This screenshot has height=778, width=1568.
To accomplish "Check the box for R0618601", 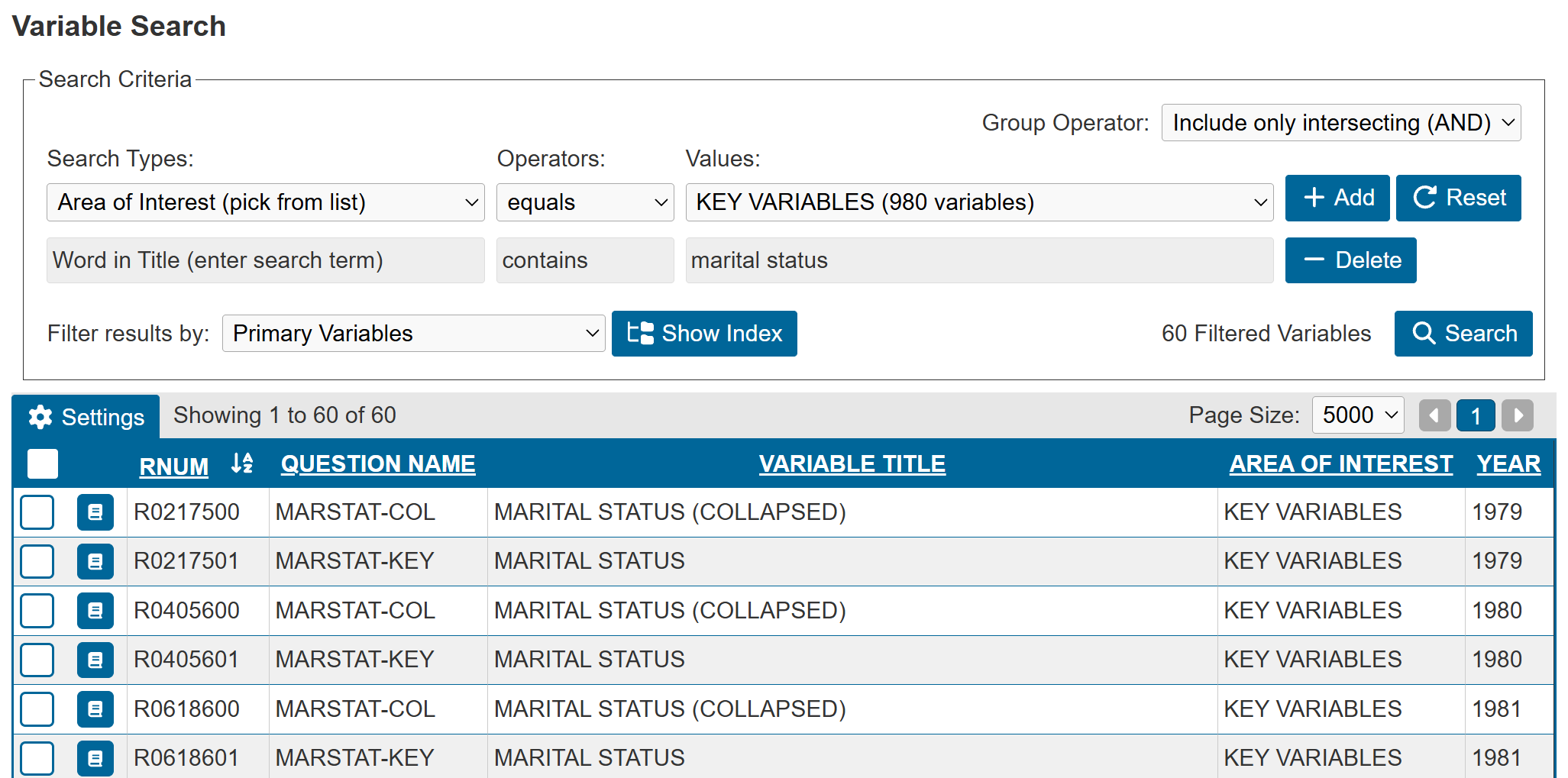I will (37, 758).
